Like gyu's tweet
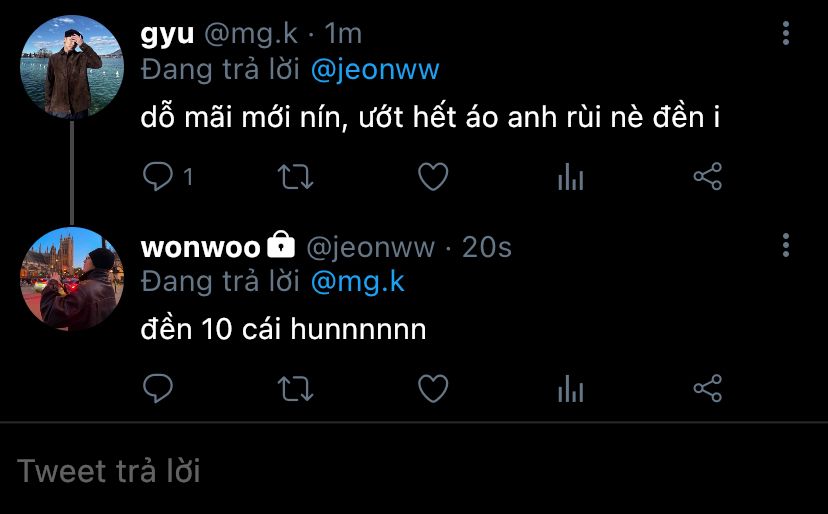This screenshot has width=828, height=514. [x=432, y=177]
